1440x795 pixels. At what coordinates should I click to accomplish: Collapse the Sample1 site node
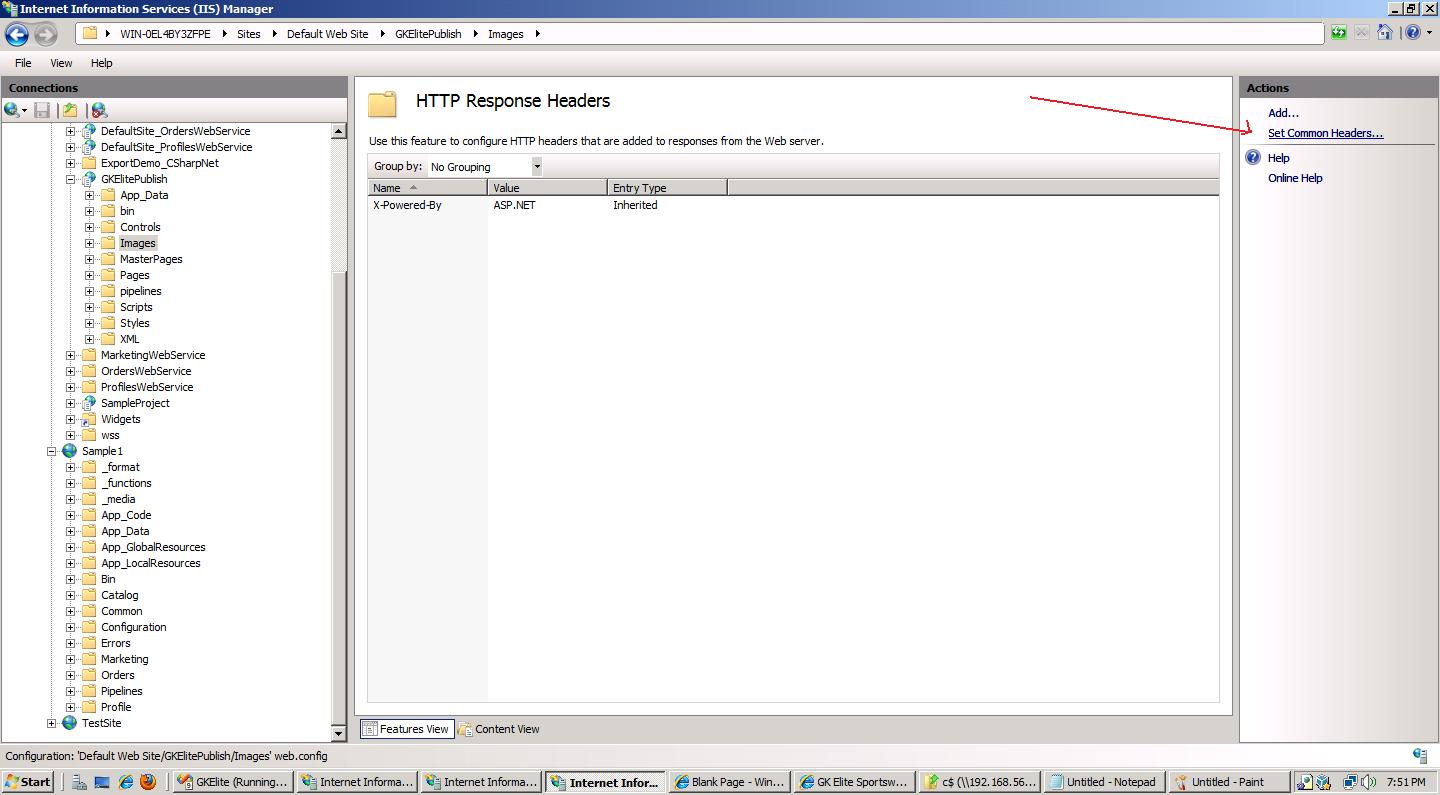52,451
